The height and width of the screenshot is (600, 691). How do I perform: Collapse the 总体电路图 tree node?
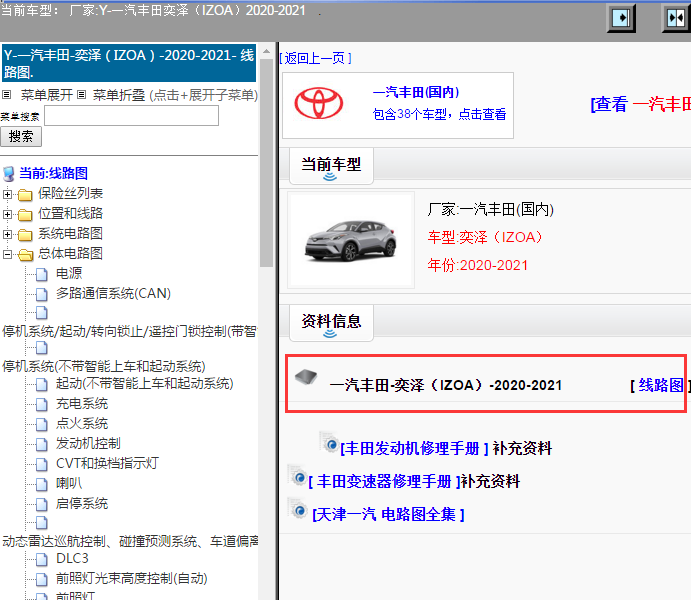7,255
